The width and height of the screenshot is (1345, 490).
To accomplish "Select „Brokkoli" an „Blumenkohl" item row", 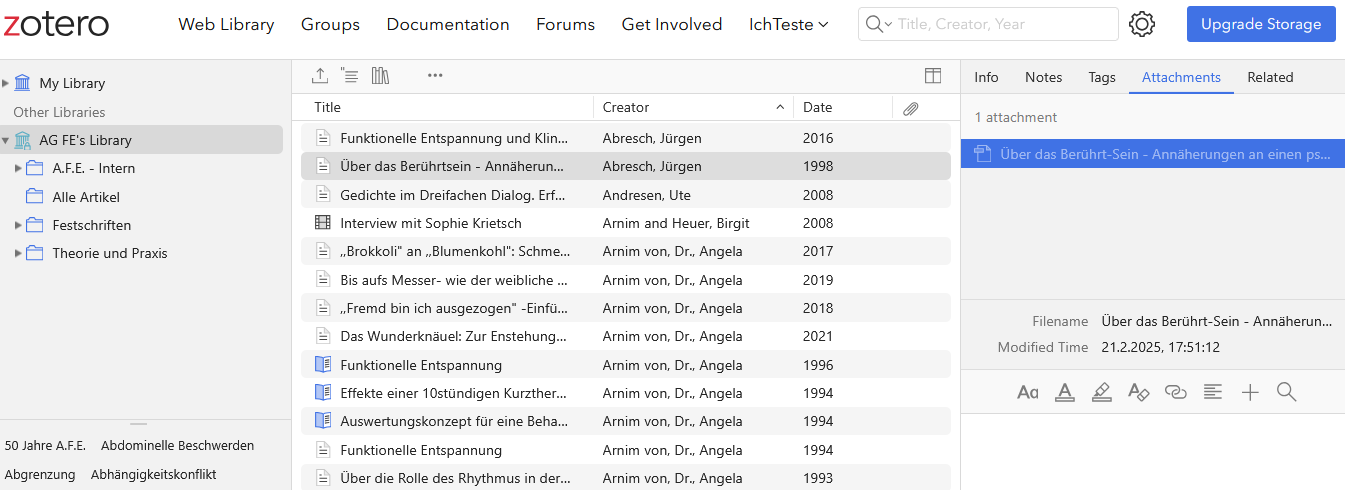I will coord(626,251).
